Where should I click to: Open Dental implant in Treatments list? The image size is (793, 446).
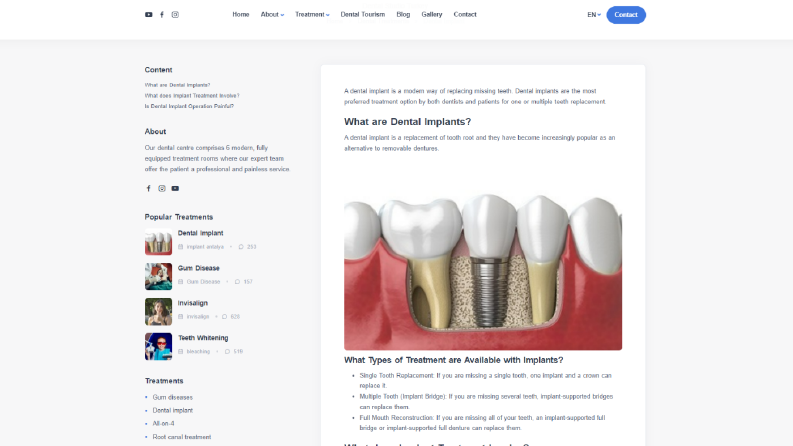coord(172,411)
